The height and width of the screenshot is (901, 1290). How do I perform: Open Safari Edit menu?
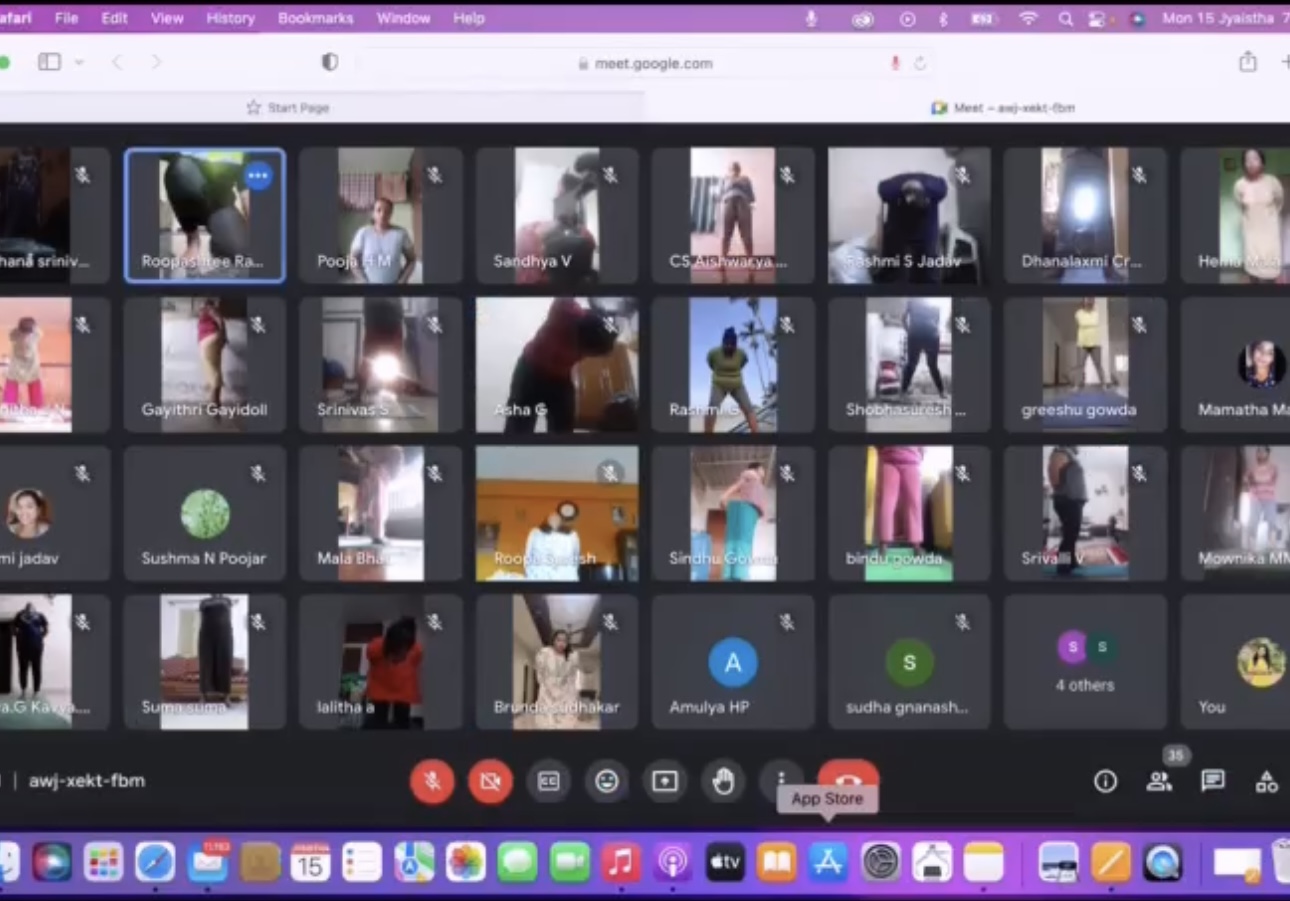coord(114,18)
